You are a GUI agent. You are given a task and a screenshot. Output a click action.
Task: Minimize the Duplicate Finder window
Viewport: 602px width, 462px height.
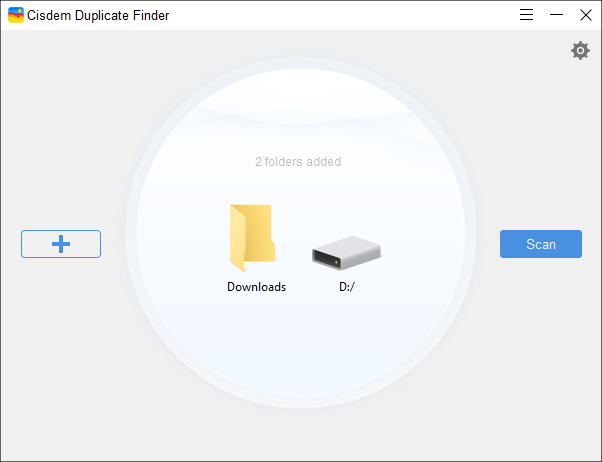point(556,15)
